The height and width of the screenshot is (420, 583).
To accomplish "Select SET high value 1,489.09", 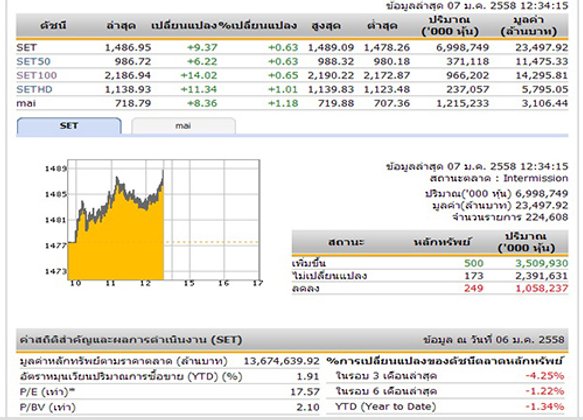I will pyautogui.click(x=331, y=48).
